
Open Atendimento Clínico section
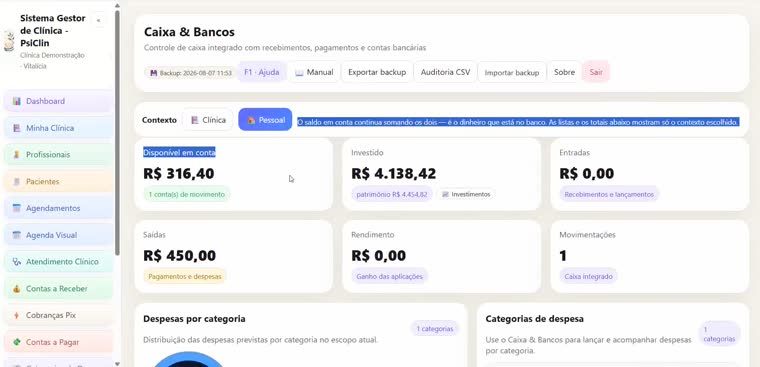pos(59,262)
